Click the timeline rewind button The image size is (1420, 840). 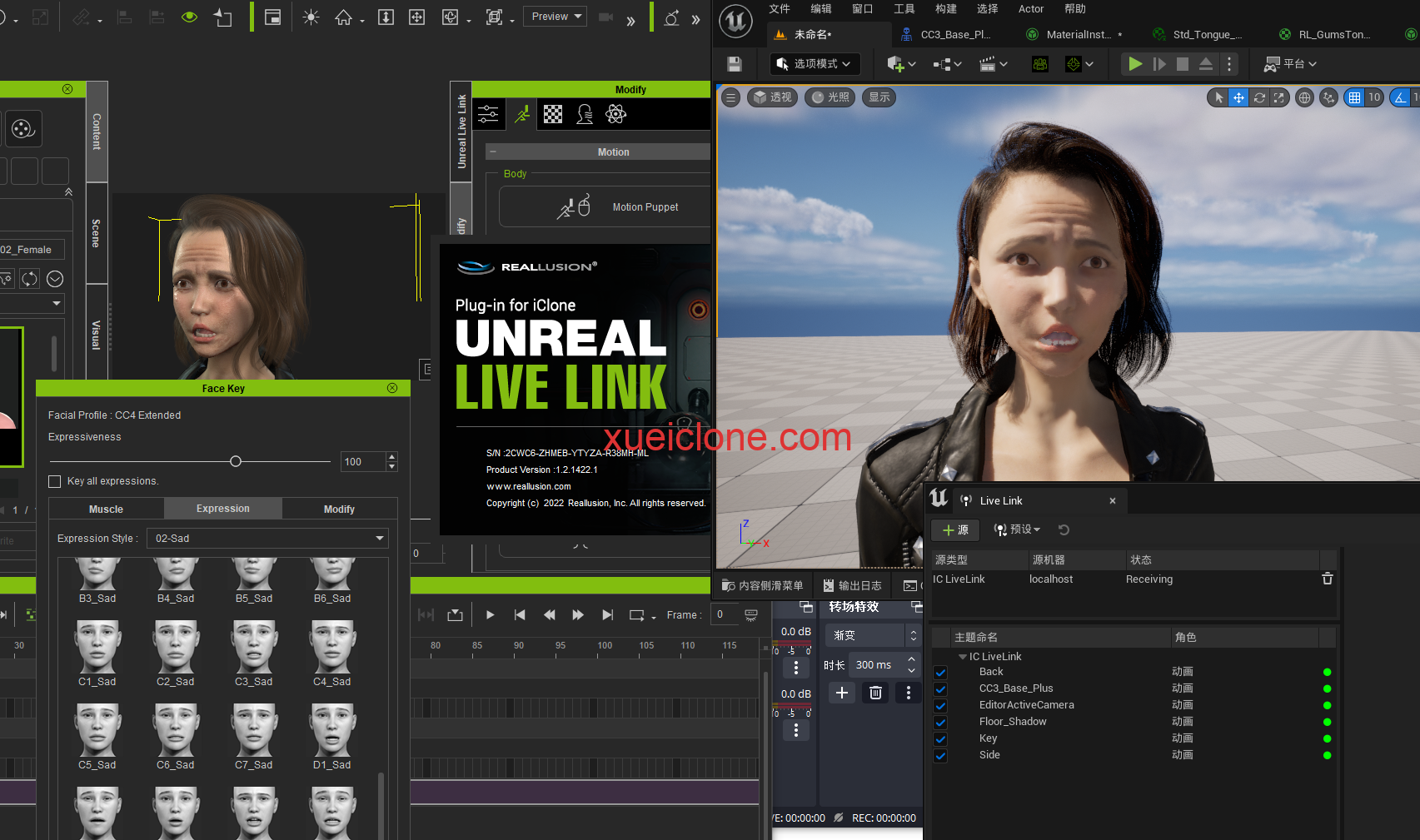pos(549,614)
